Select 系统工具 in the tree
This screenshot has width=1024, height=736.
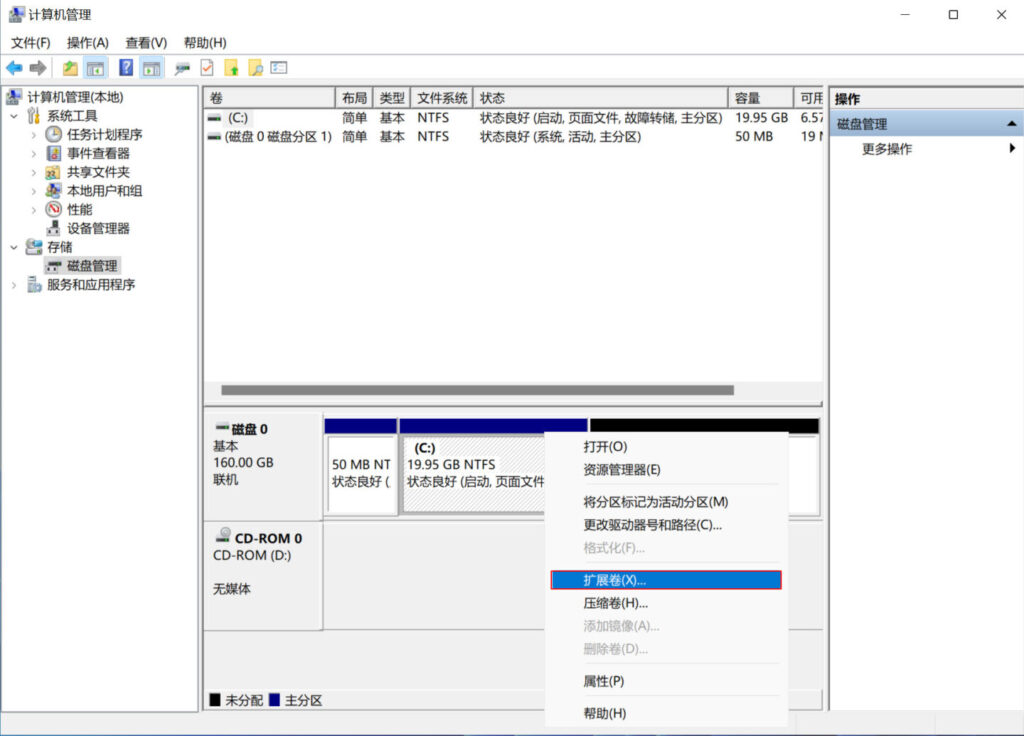(72, 116)
